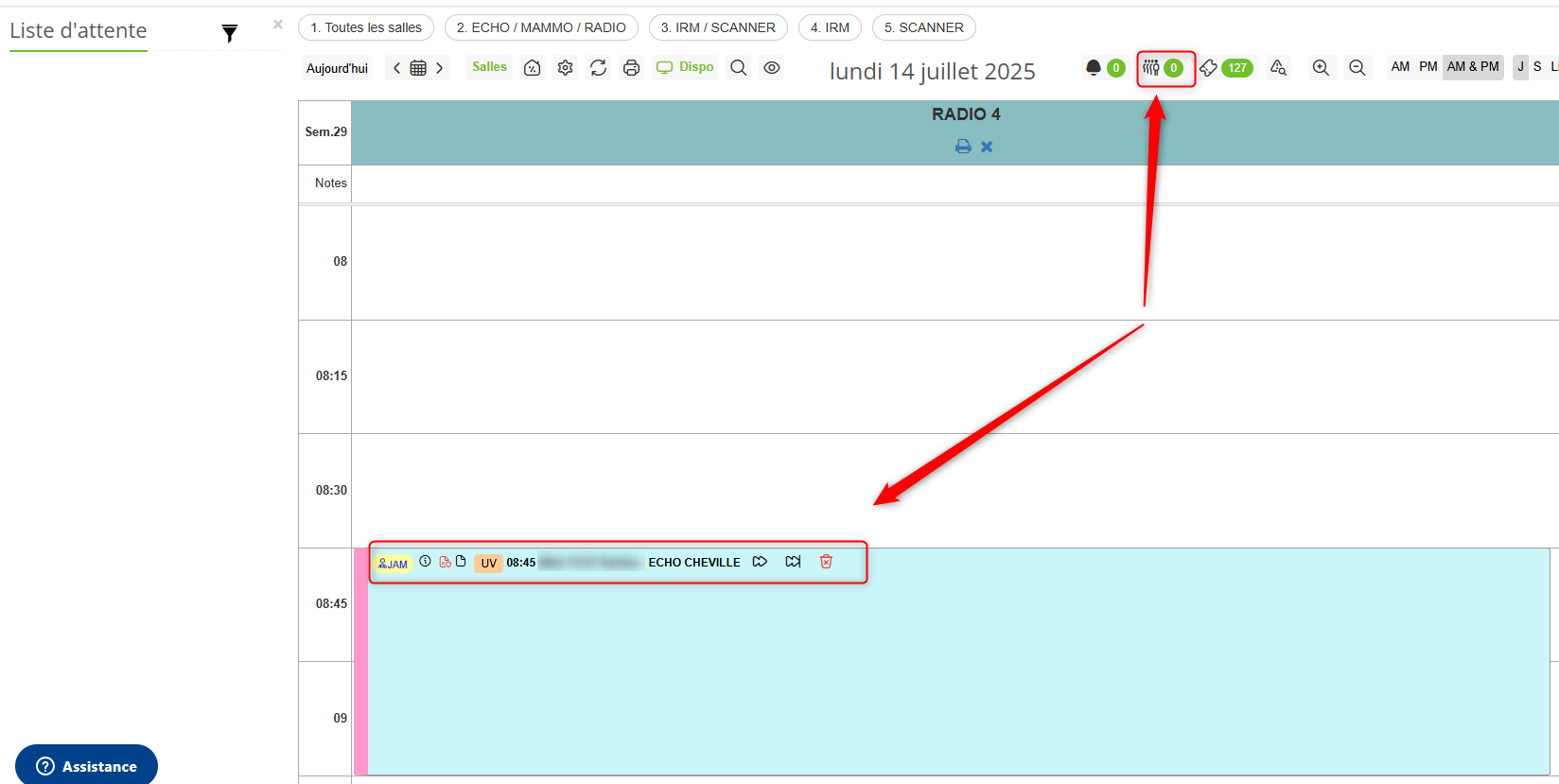Zoom in on the planning grid
This screenshot has width=1559, height=784.
pyautogui.click(x=1321, y=68)
